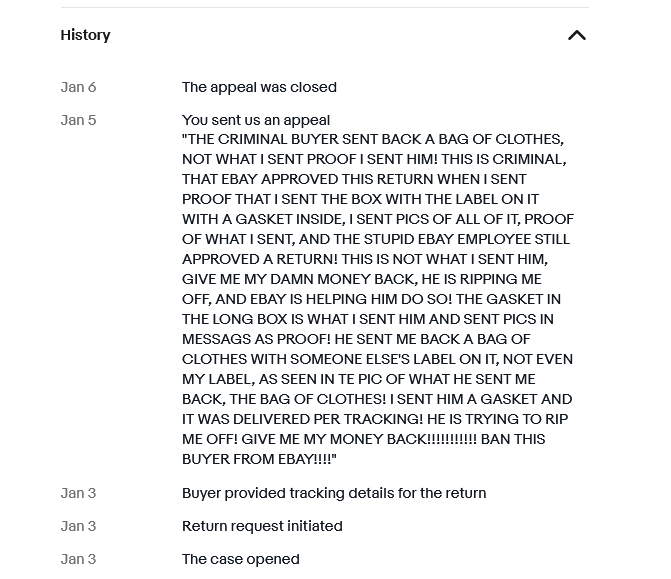This screenshot has height=579, width=671.
Task: Select the 'Return request initiated' entry
Action: (262, 526)
